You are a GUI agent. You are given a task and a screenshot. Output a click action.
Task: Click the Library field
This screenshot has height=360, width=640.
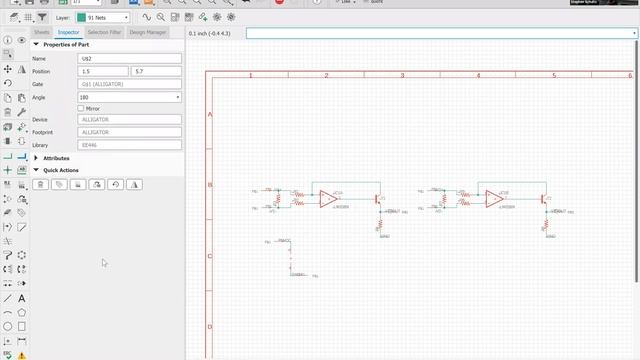tap(129, 145)
